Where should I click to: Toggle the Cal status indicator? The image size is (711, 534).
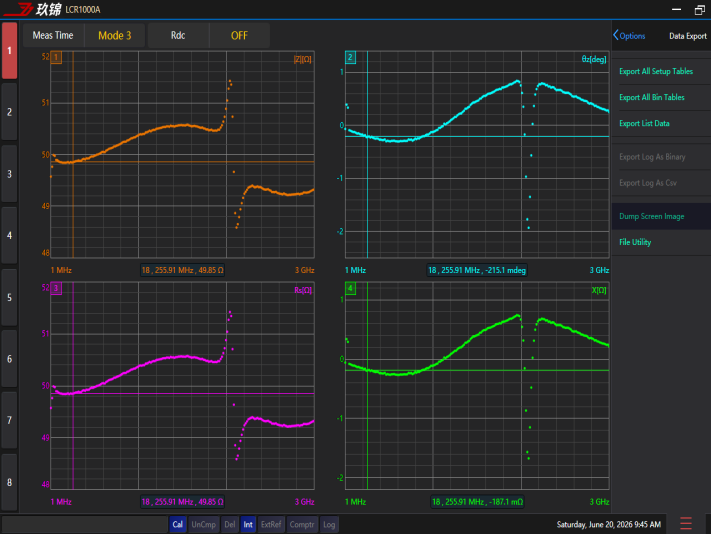pyautogui.click(x=178, y=524)
